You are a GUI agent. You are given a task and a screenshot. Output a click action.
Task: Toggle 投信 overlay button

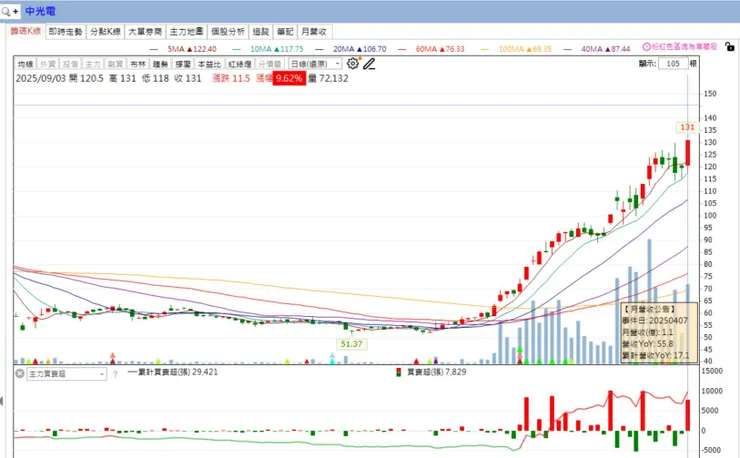tap(70, 64)
